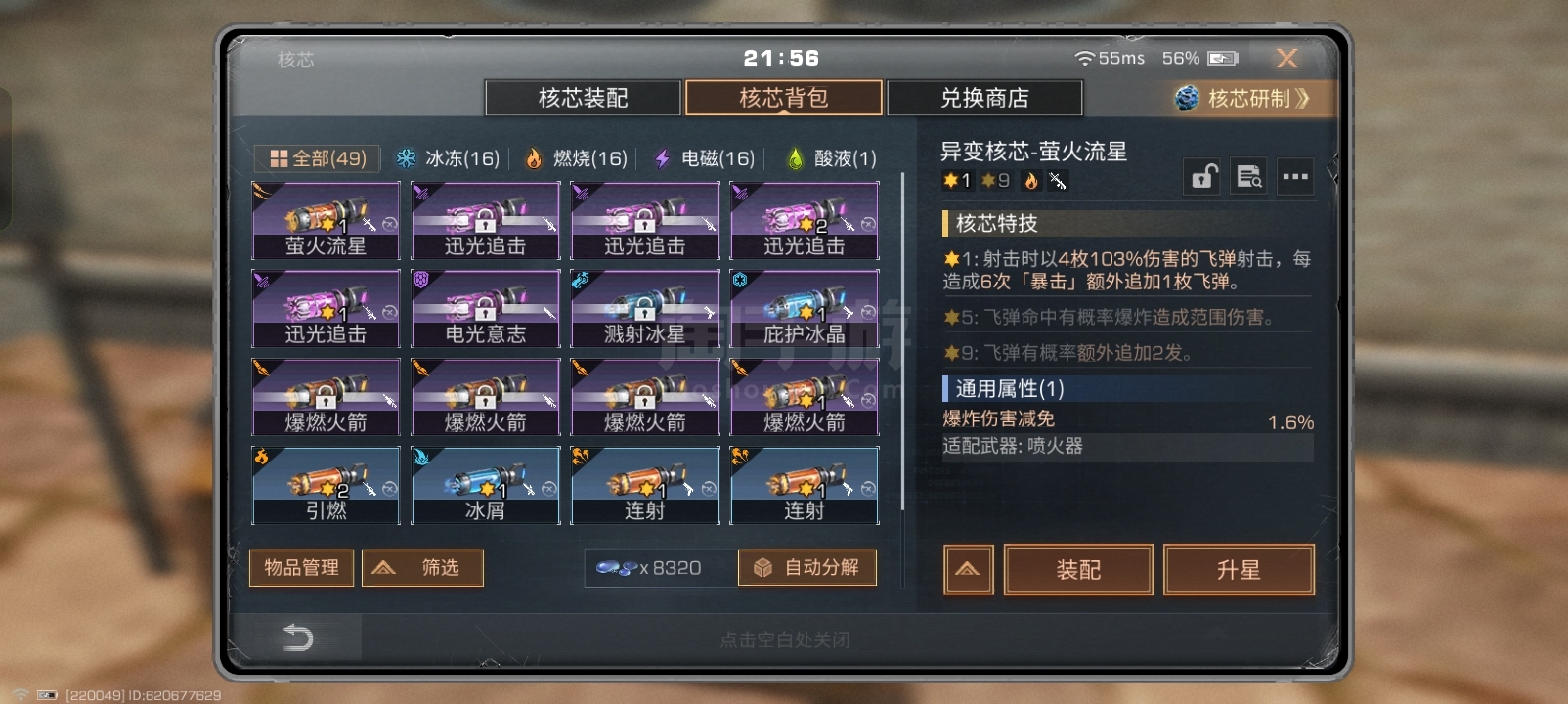Filter by 酸液(1) acid category

click(x=832, y=158)
